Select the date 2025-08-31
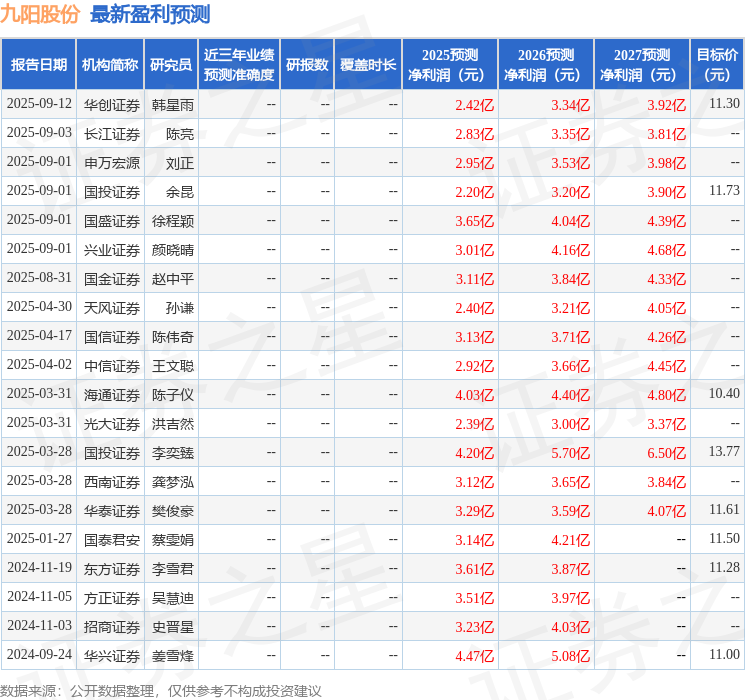 click(x=39, y=278)
